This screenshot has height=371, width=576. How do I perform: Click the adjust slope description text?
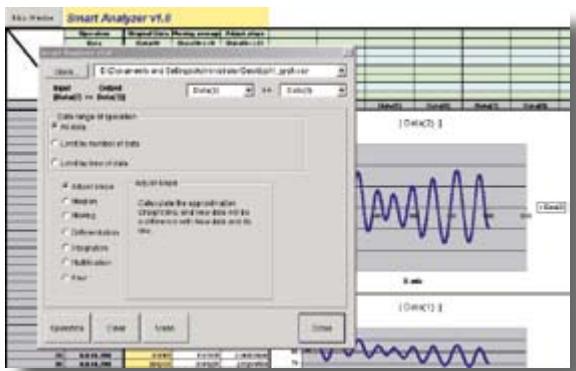[195, 217]
